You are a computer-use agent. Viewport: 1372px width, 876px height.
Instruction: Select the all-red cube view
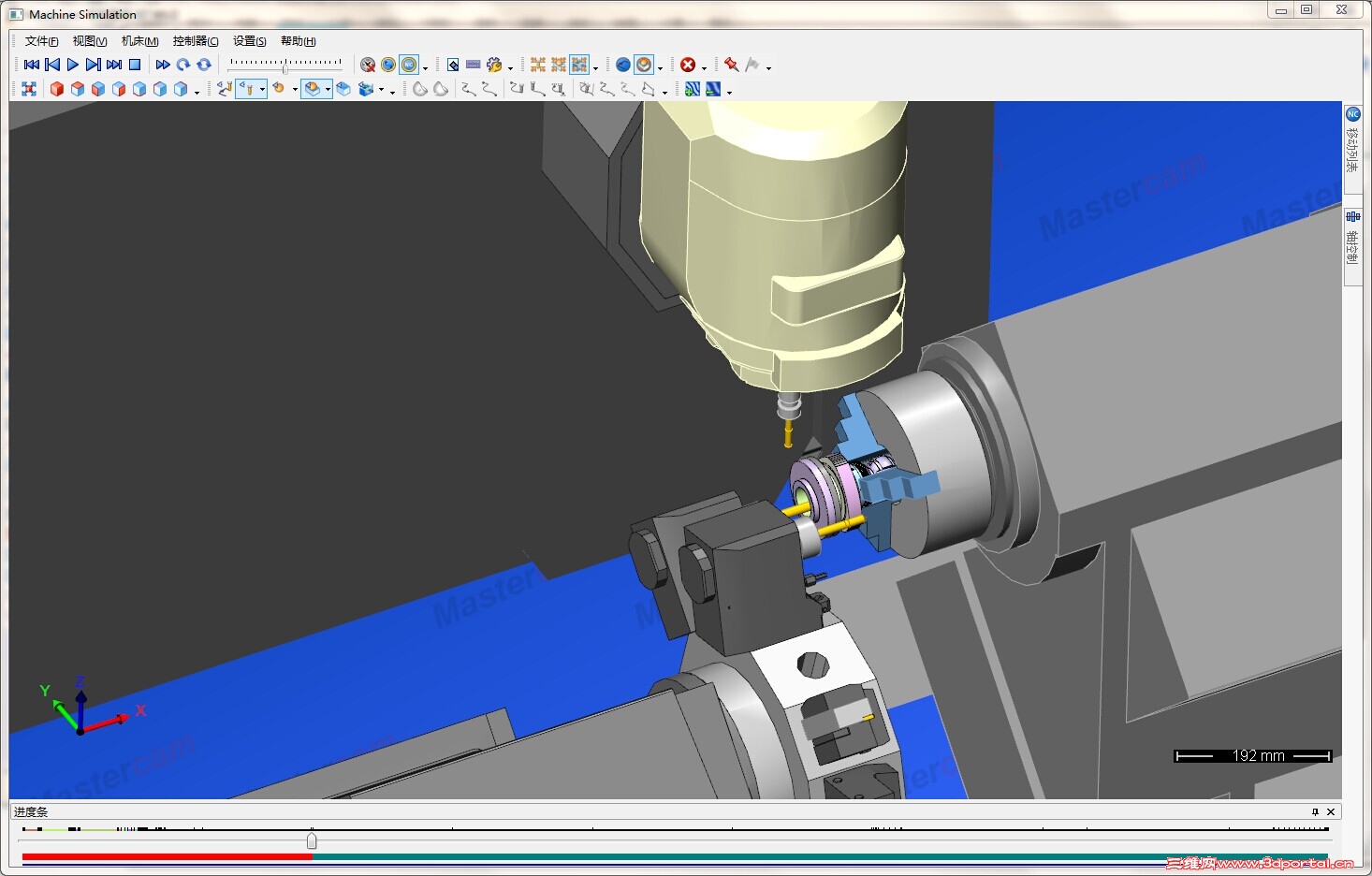[x=57, y=89]
